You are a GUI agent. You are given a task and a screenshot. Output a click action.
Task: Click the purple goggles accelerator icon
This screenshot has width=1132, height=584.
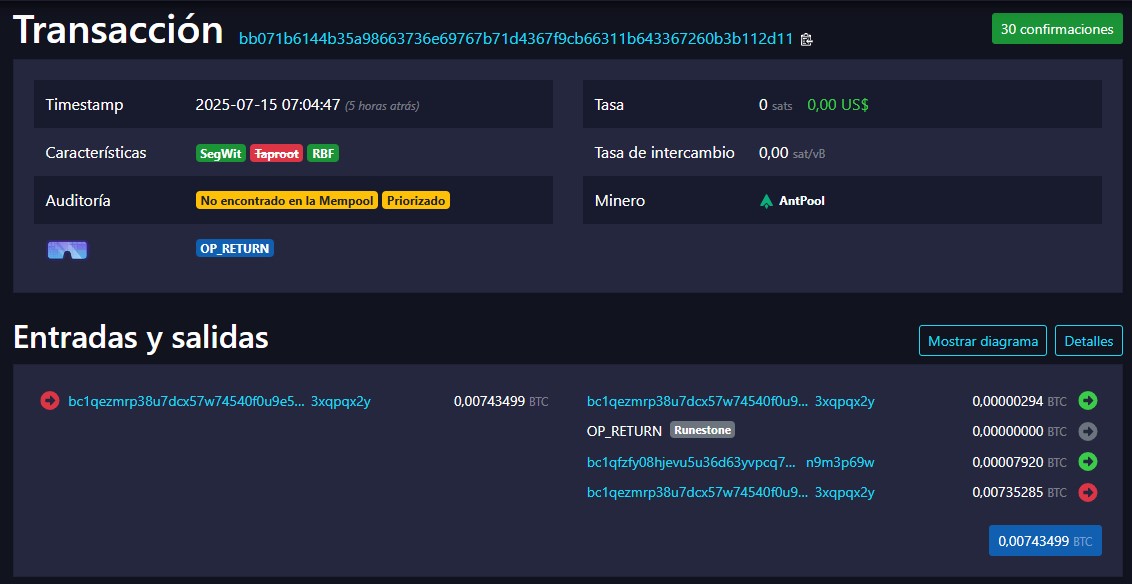pos(67,249)
